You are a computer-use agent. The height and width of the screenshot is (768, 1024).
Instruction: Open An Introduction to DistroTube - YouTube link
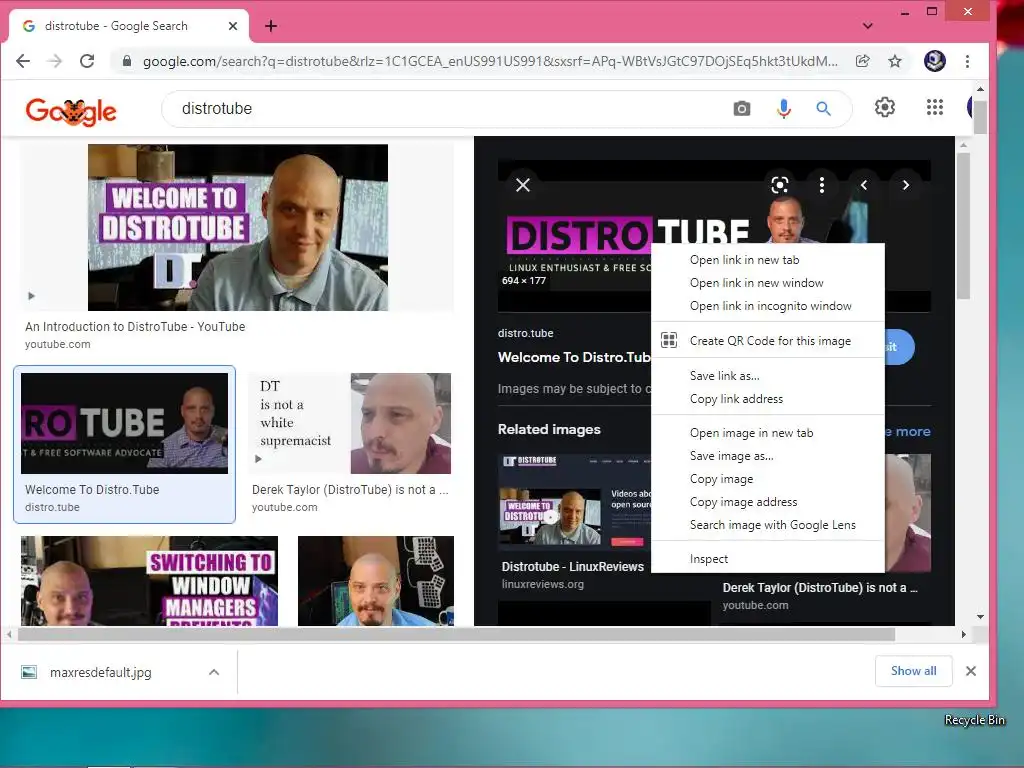tap(135, 327)
